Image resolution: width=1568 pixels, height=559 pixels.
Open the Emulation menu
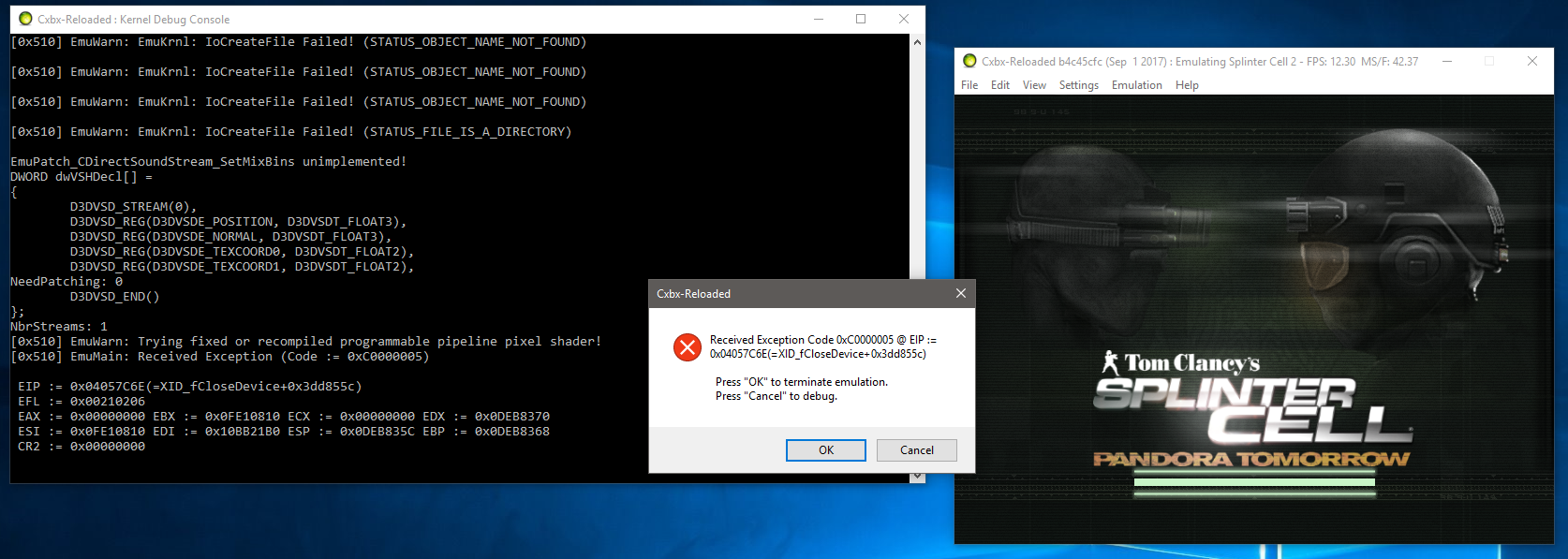[x=1136, y=85]
